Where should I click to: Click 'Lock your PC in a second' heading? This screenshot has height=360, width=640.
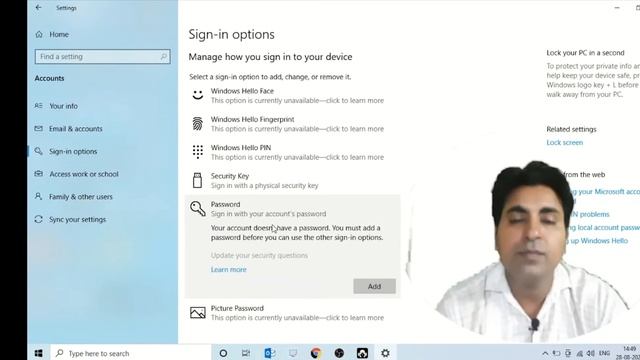point(585,53)
